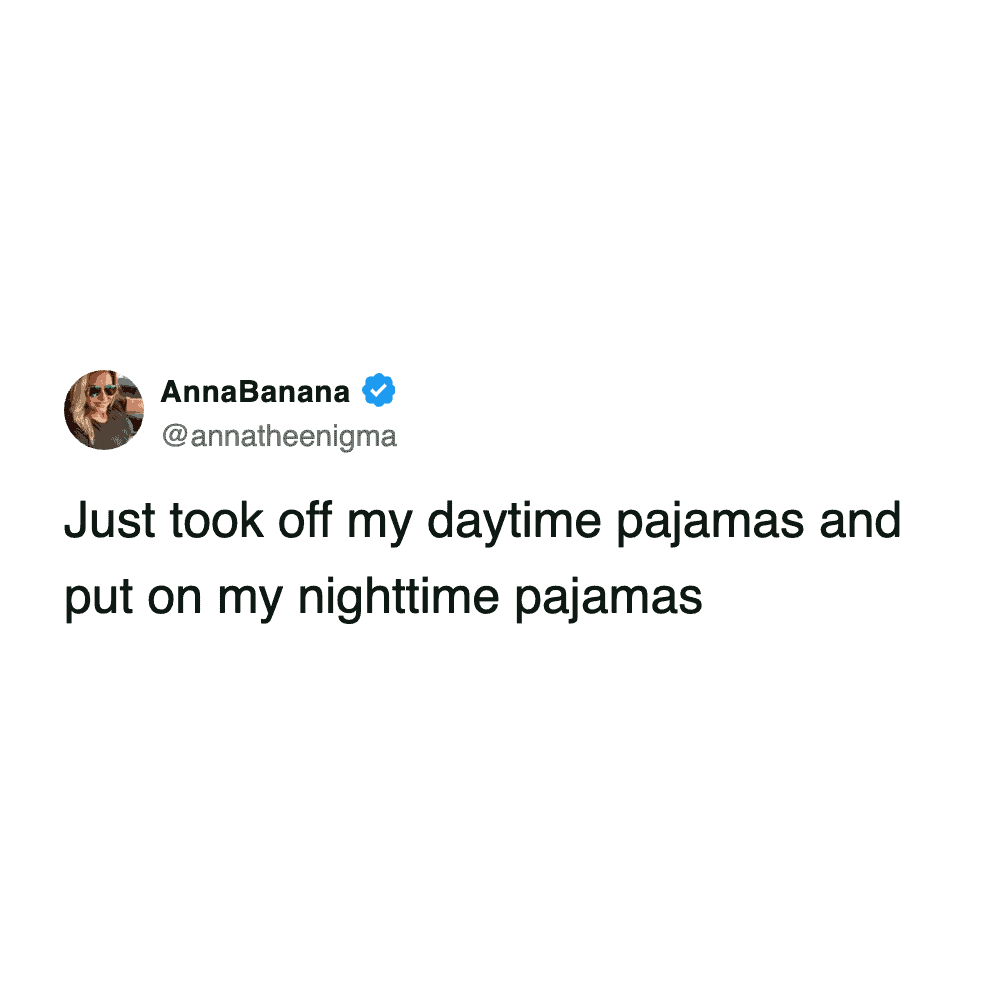Click the word "took" in the tweet

(217, 521)
